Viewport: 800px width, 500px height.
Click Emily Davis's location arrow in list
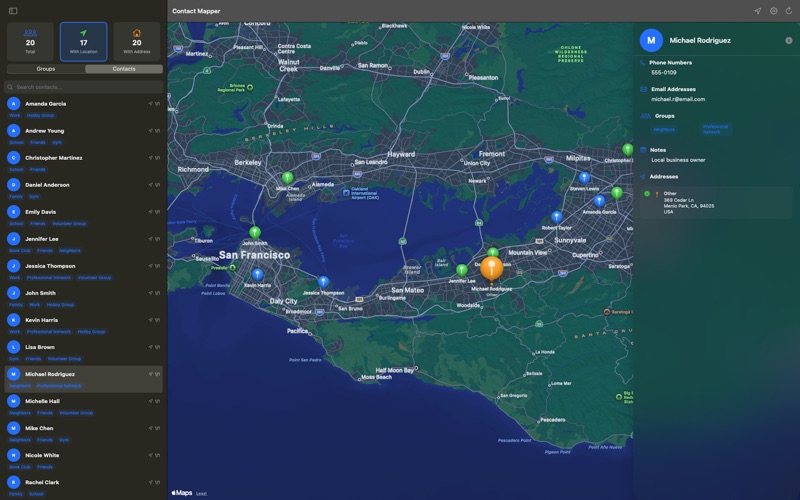point(151,212)
